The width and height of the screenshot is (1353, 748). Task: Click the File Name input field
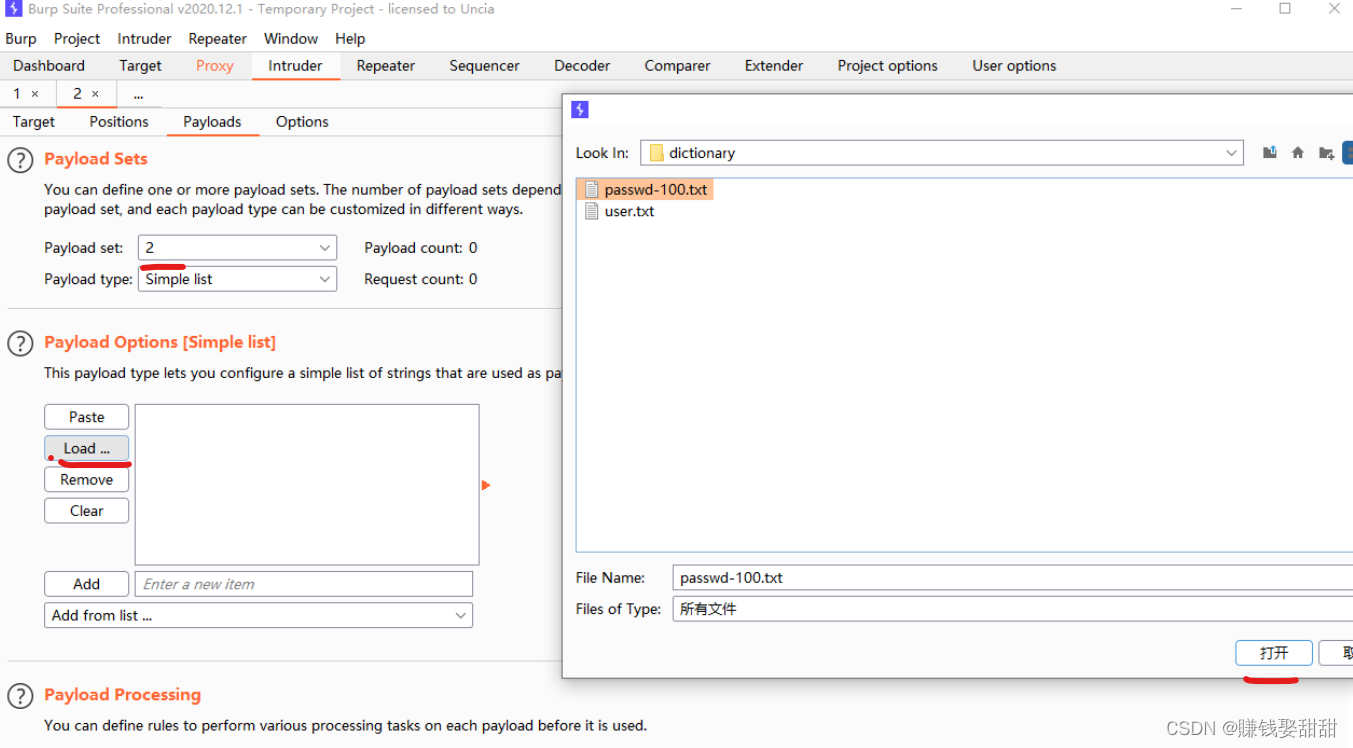click(x=1012, y=578)
